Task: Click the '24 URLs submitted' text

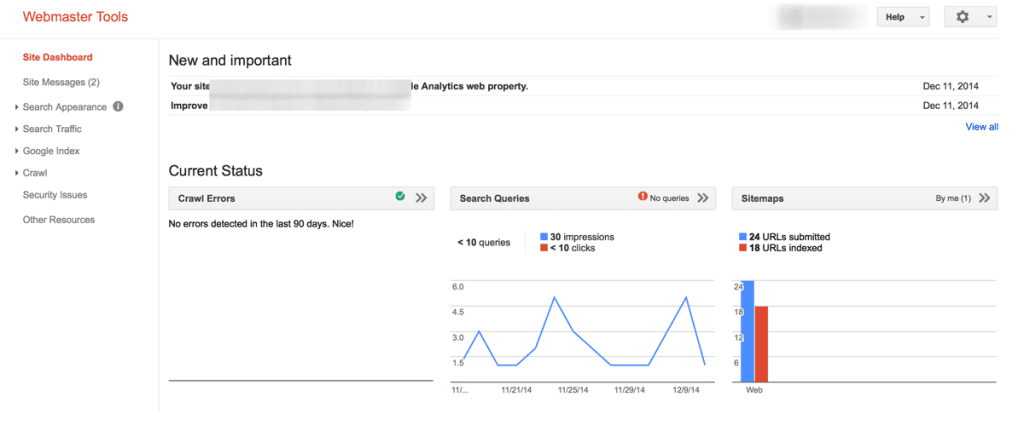Action: 790,237
